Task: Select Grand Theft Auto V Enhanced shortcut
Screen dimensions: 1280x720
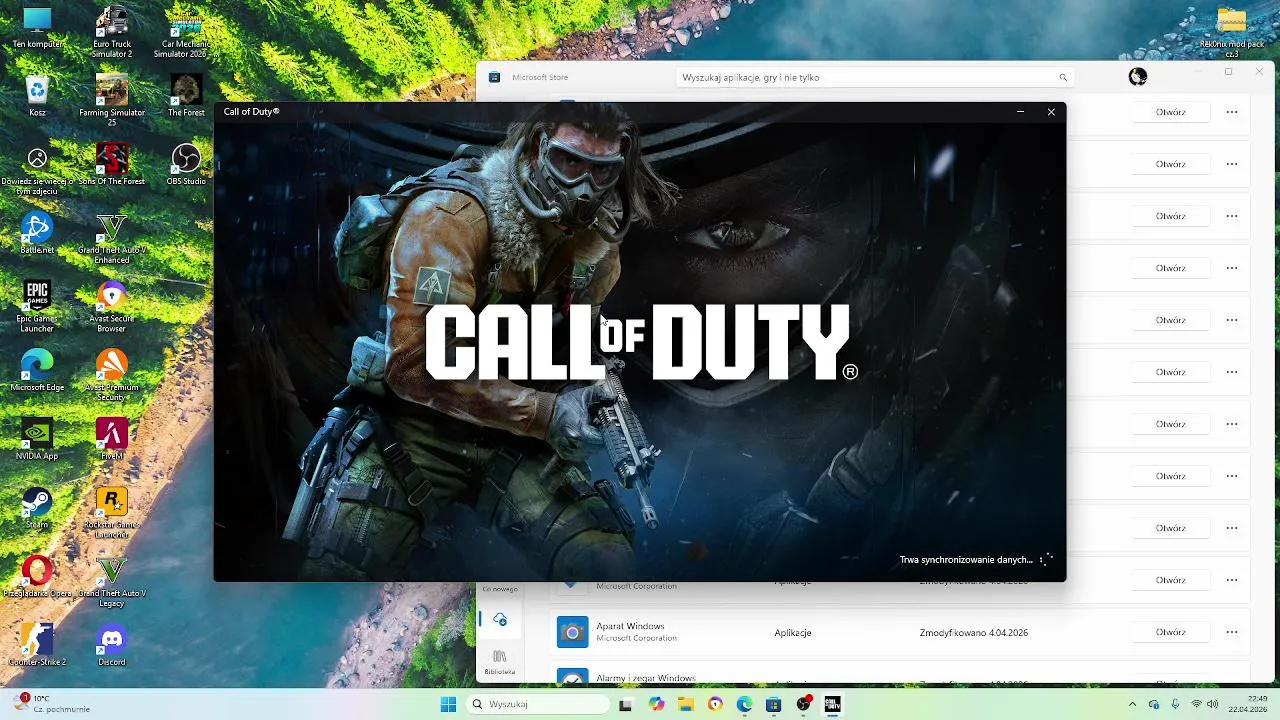Action: point(112,238)
